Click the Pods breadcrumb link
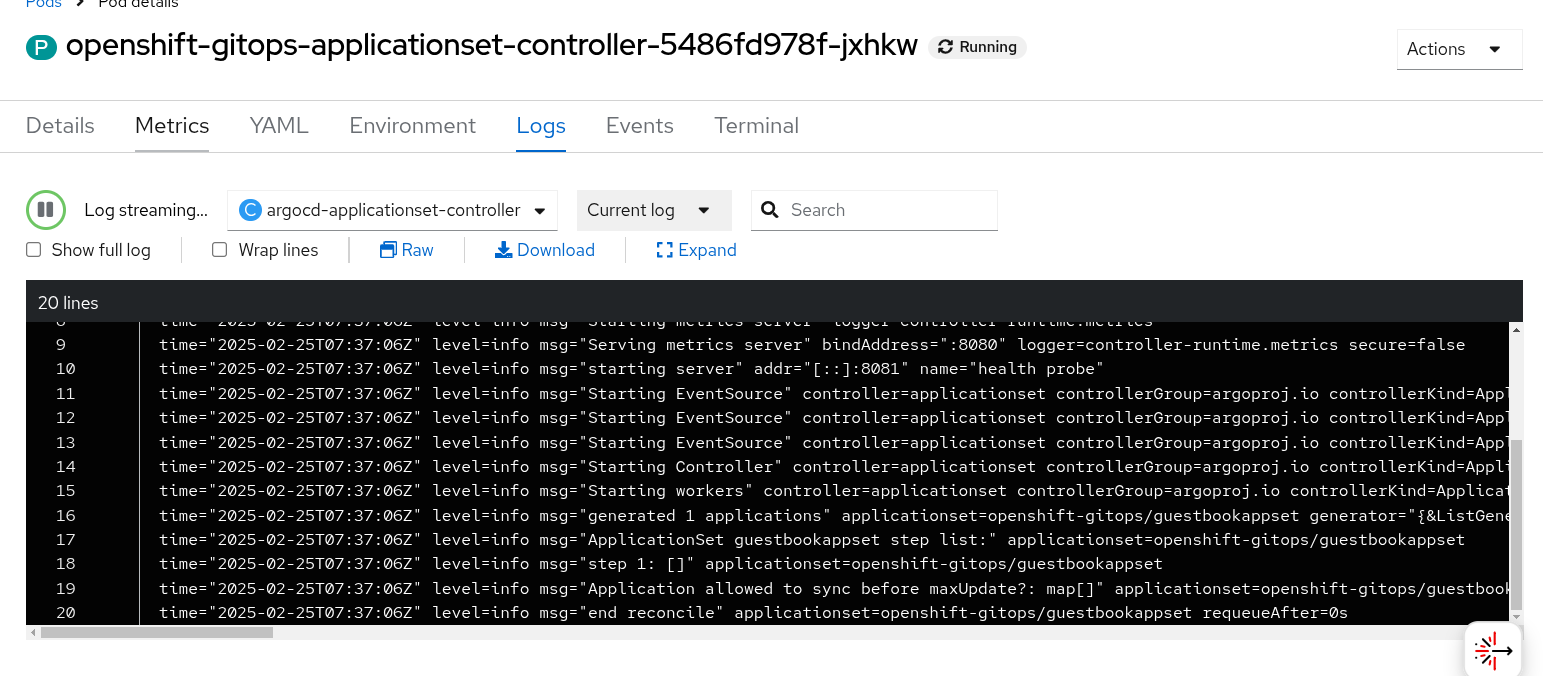 [x=44, y=4]
